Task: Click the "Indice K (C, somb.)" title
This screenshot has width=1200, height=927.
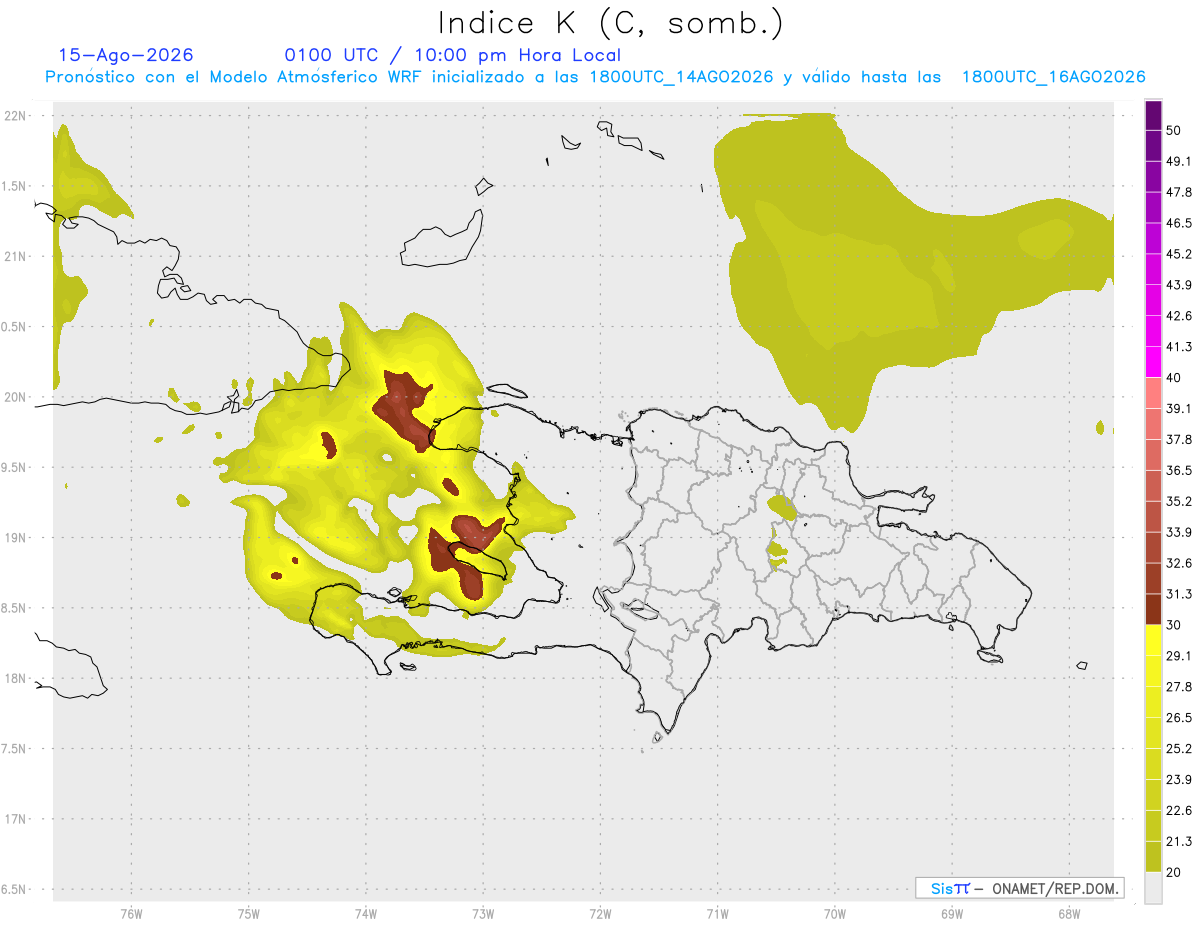Action: coord(611,23)
